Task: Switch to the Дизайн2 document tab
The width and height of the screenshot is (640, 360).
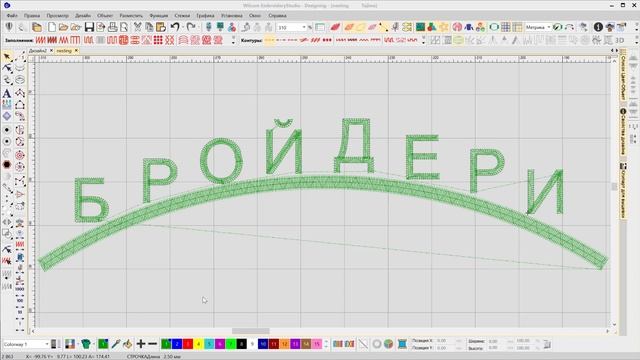Action: pyautogui.click(x=38, y=51)
